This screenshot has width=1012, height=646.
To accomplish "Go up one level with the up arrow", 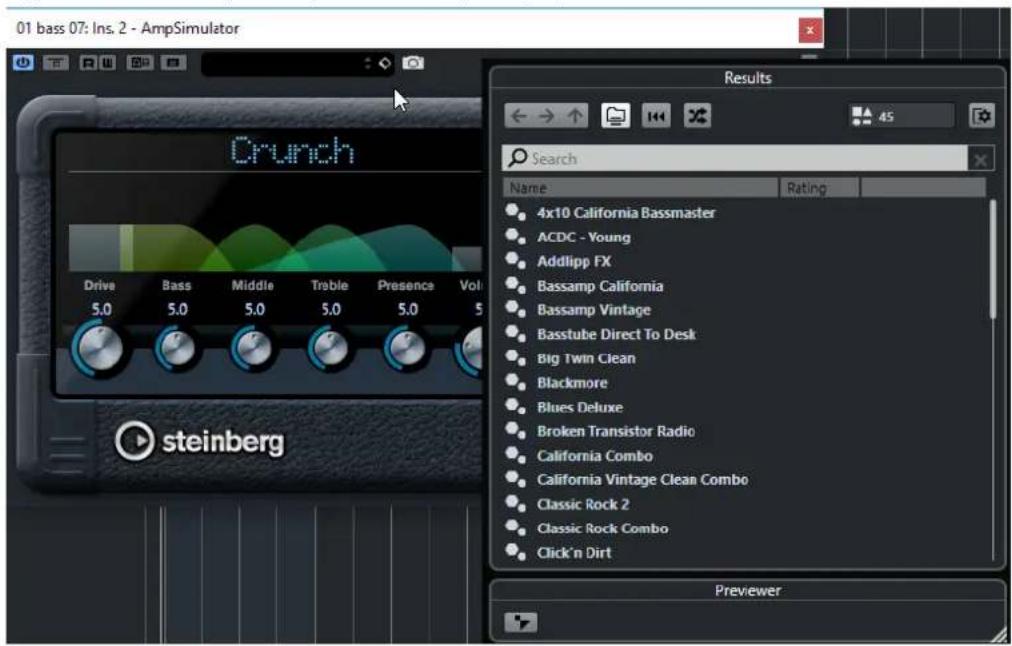I will pyautogui.click(x=575, y=116).
